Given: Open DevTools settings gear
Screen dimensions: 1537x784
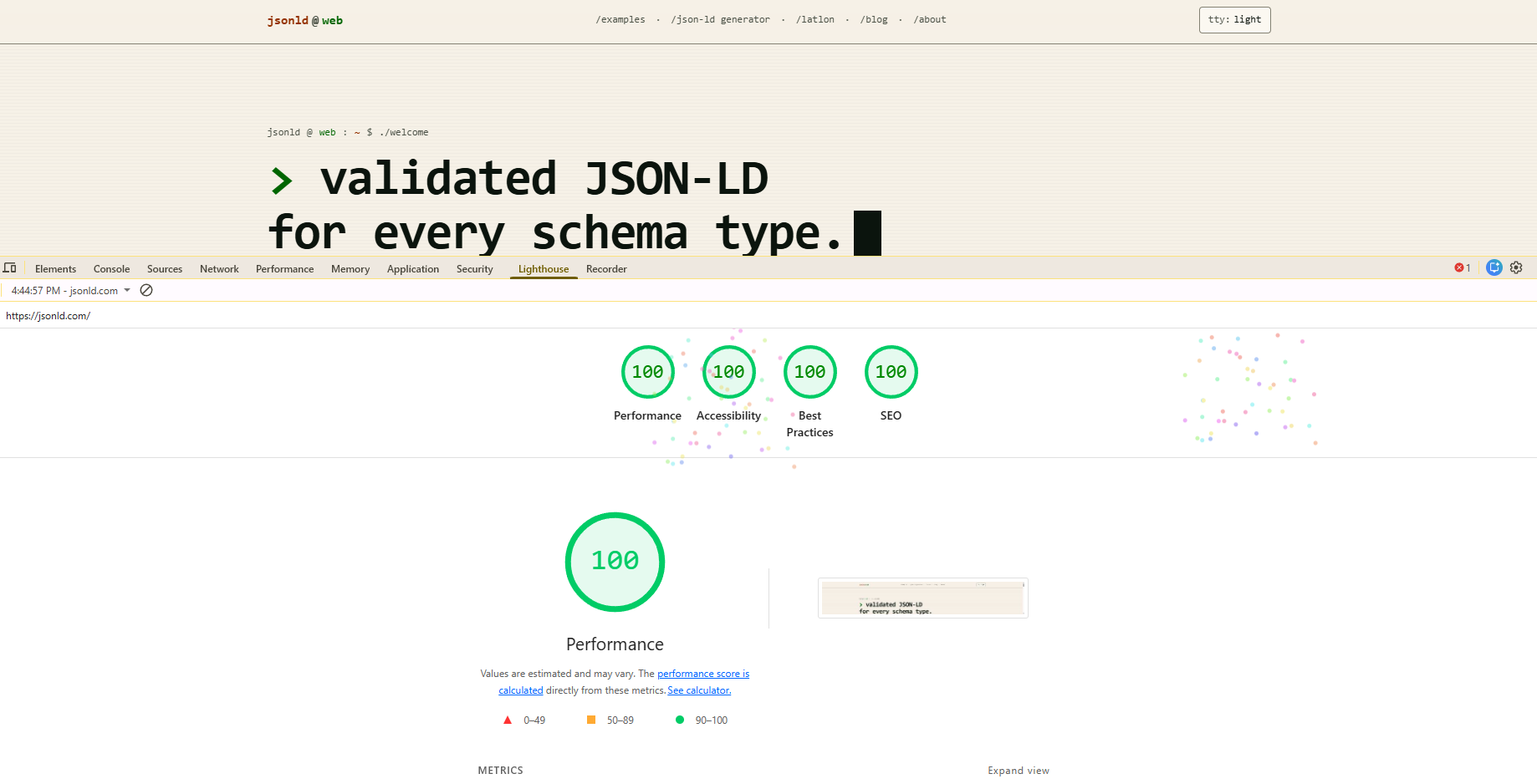Looking at the screenshot, I should tap(1516, 268).
